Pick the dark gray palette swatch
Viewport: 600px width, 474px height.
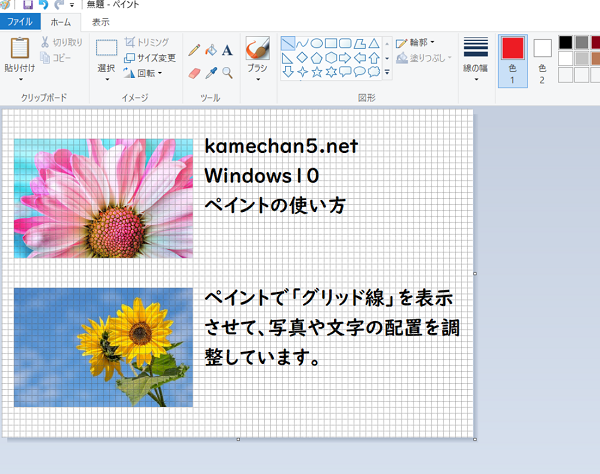tap(582, 42)
